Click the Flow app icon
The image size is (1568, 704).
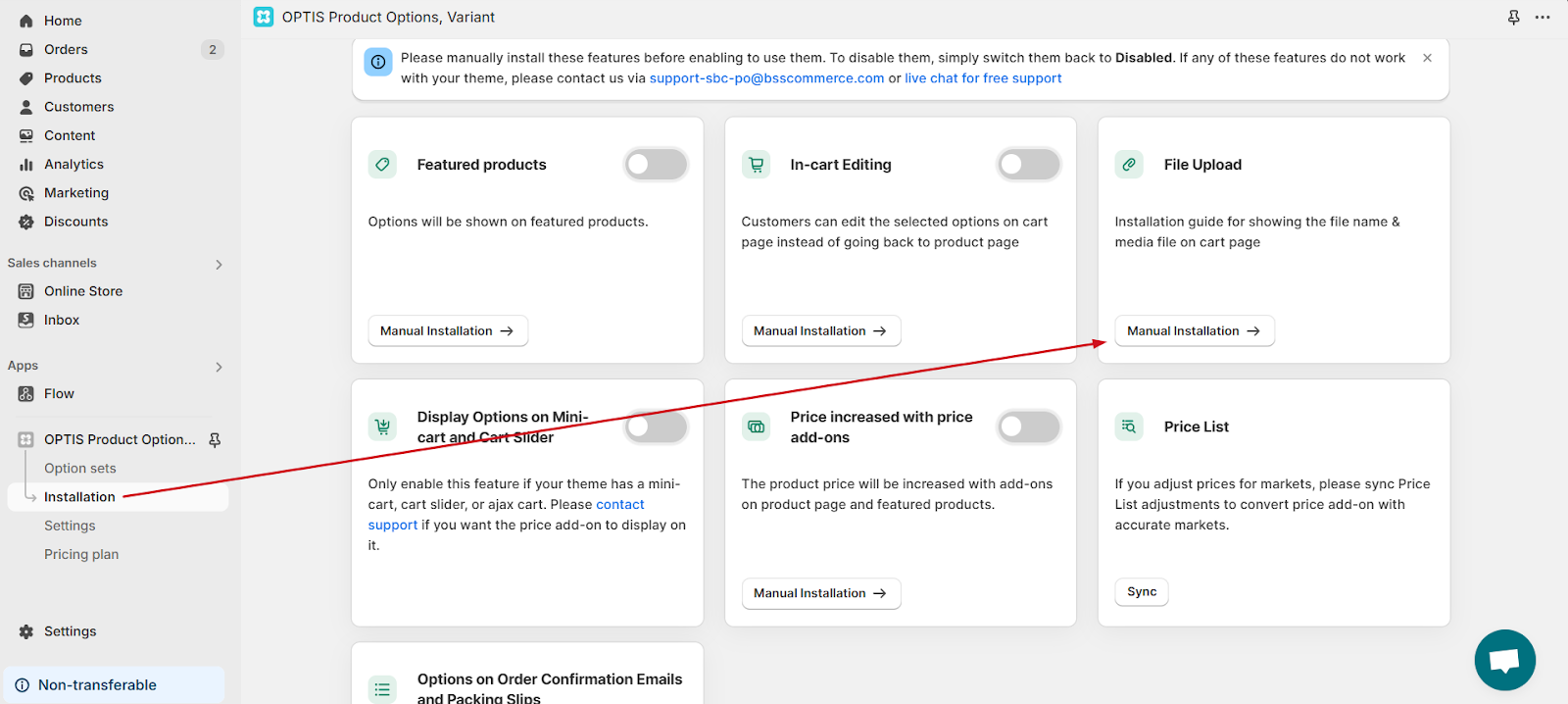click(x=26, y=394)
